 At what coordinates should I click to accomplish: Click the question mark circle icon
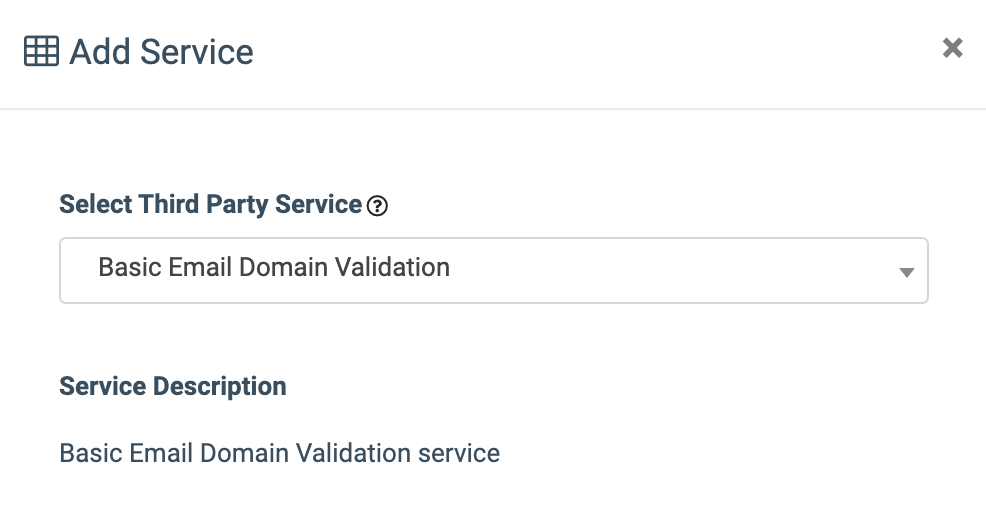pos(377,206)
